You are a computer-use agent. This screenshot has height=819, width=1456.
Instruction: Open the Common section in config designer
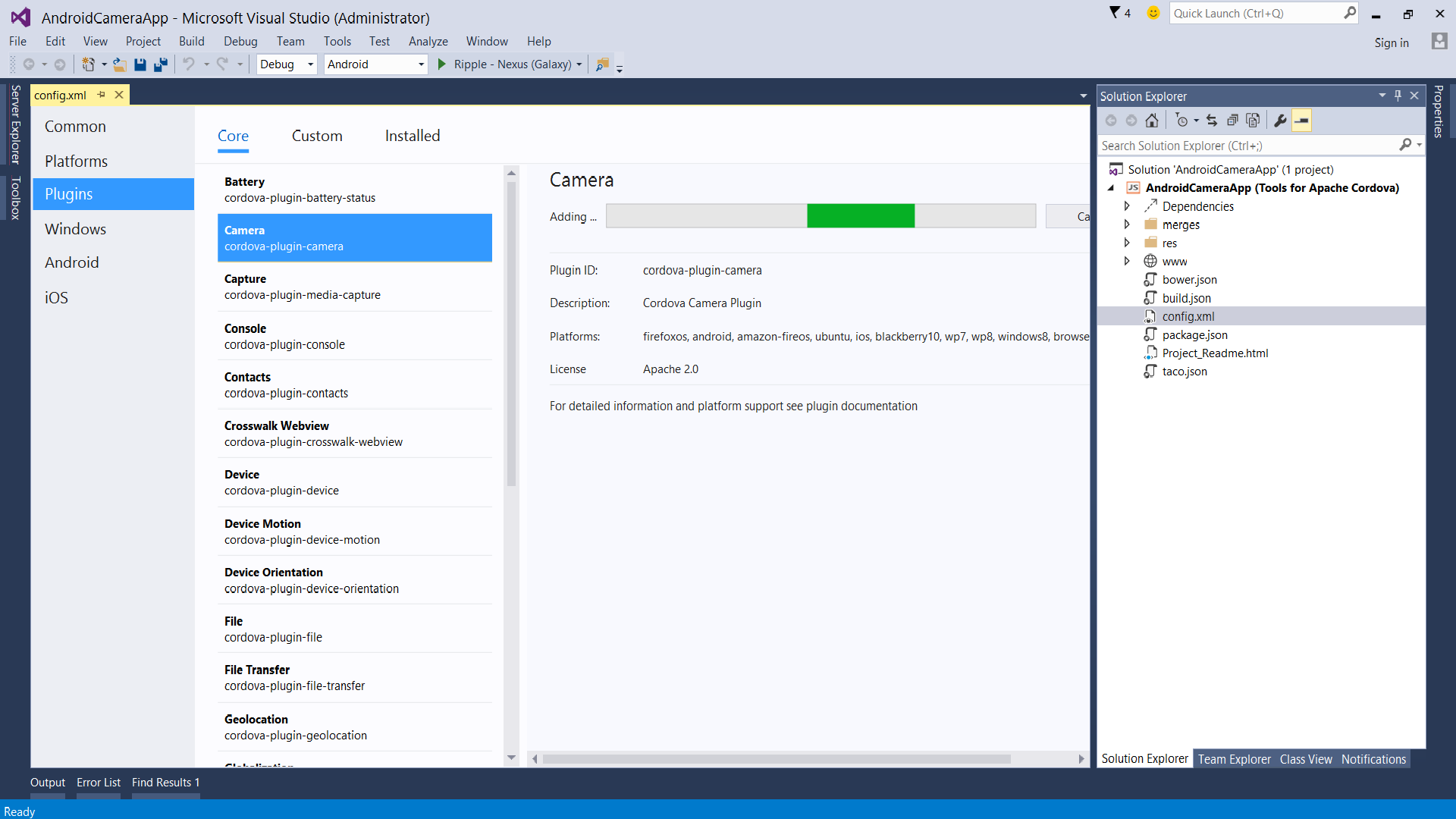tap(113, 127)
